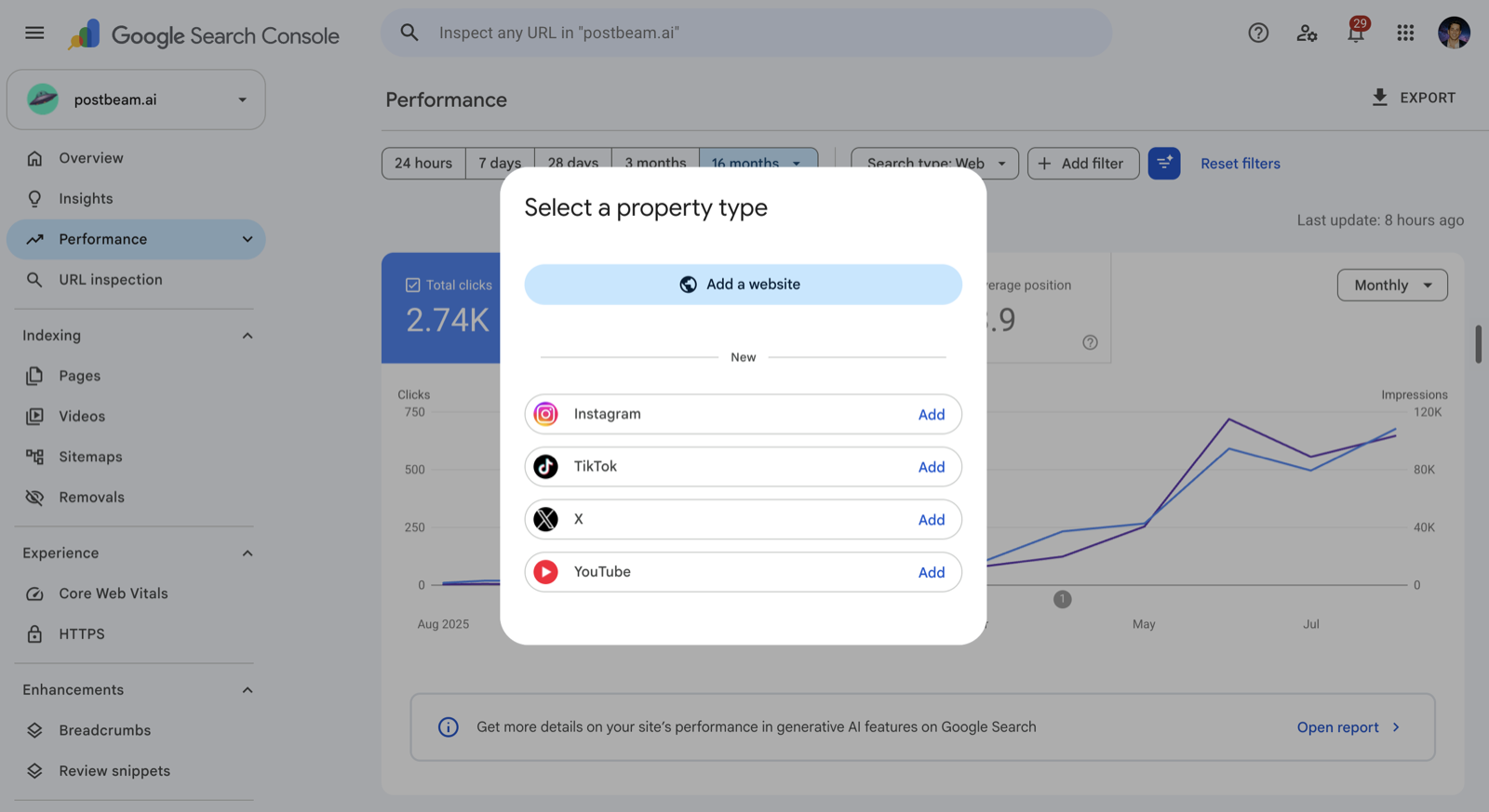Collapse the Indexing section

tap(248, 336)
